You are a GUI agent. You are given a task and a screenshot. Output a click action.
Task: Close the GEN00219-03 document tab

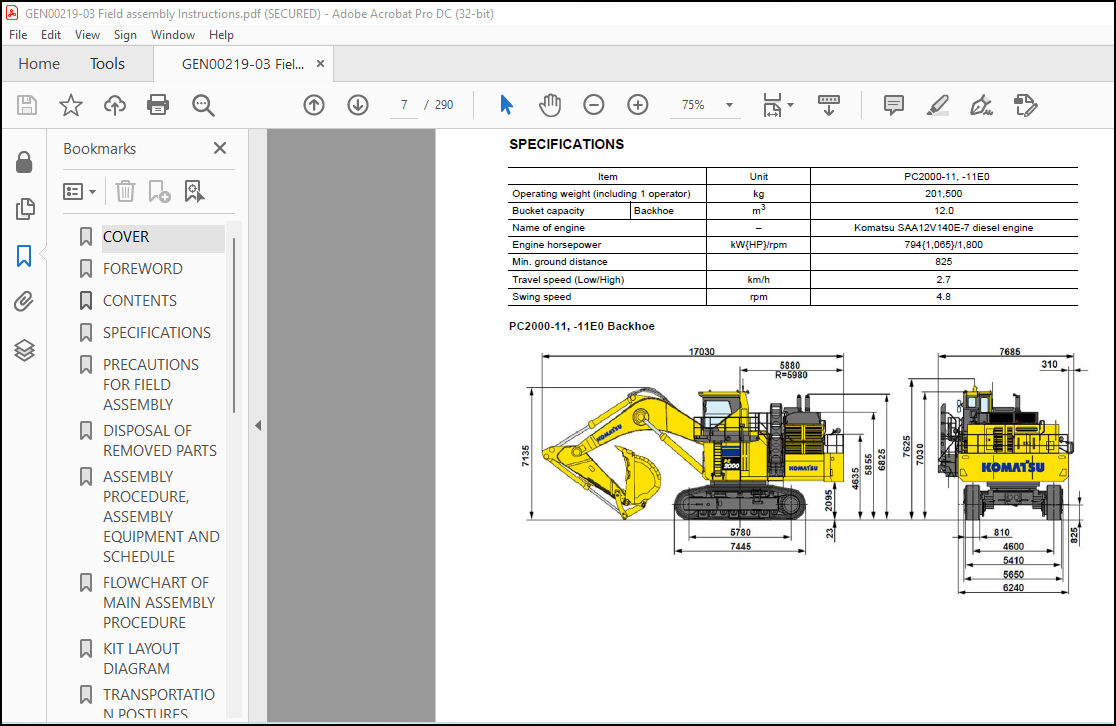tap(320, 63)
